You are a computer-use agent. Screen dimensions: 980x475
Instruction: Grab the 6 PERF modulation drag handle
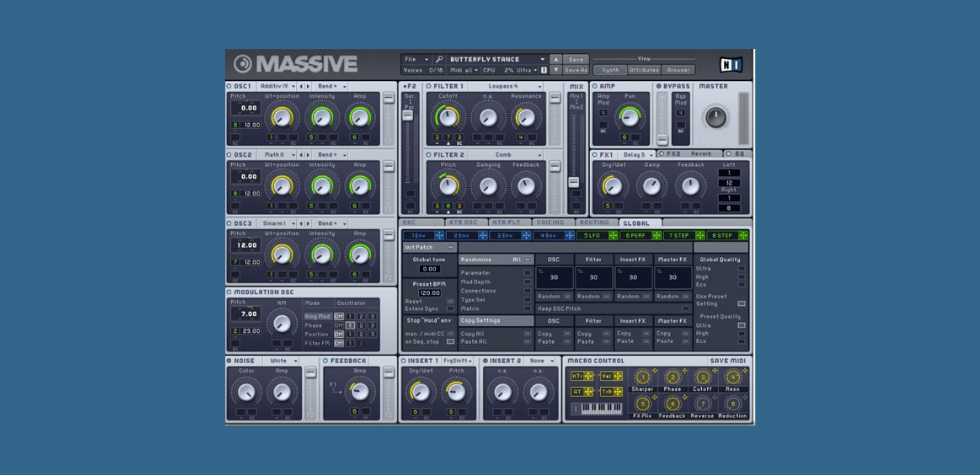coord(657,236)
